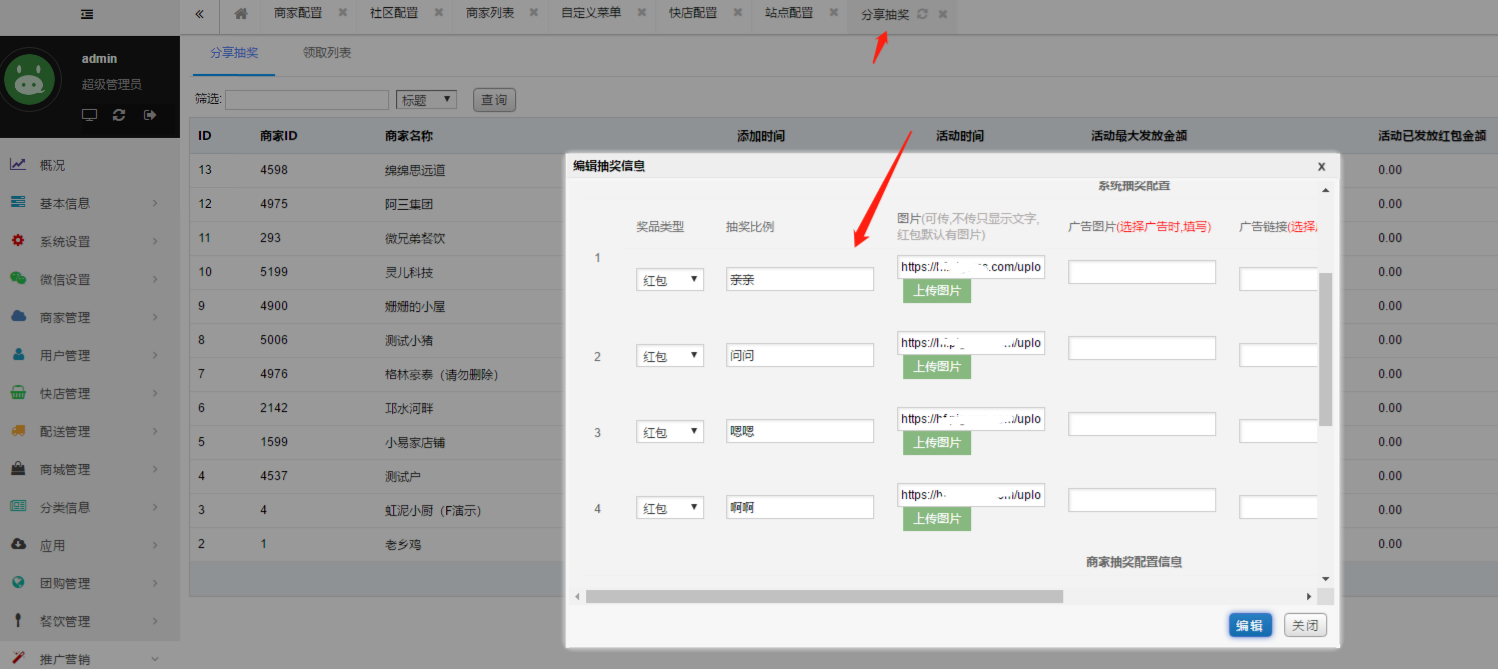Open row 2 奖品类型 红包 dropdown

click(x=670, y=356)
